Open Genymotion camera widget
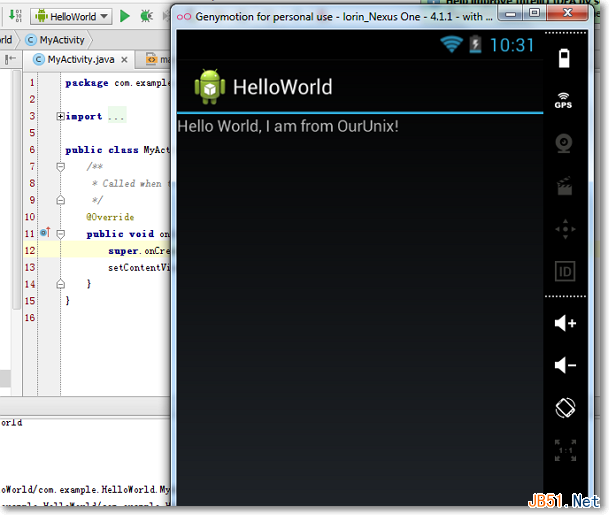This screenshot has width=609, height=515. (x=564, y=143)
